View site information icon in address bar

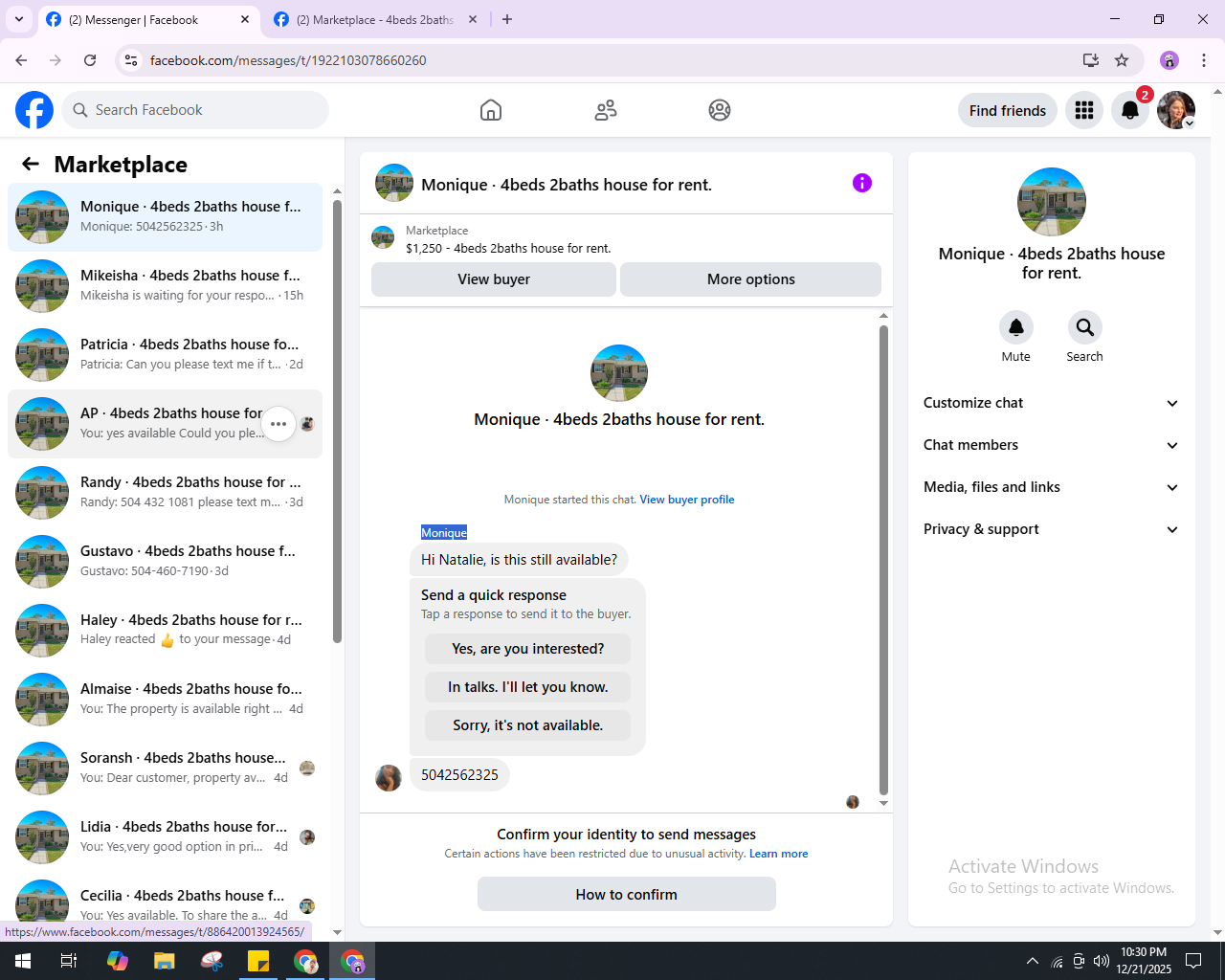(x=131, y=60)
